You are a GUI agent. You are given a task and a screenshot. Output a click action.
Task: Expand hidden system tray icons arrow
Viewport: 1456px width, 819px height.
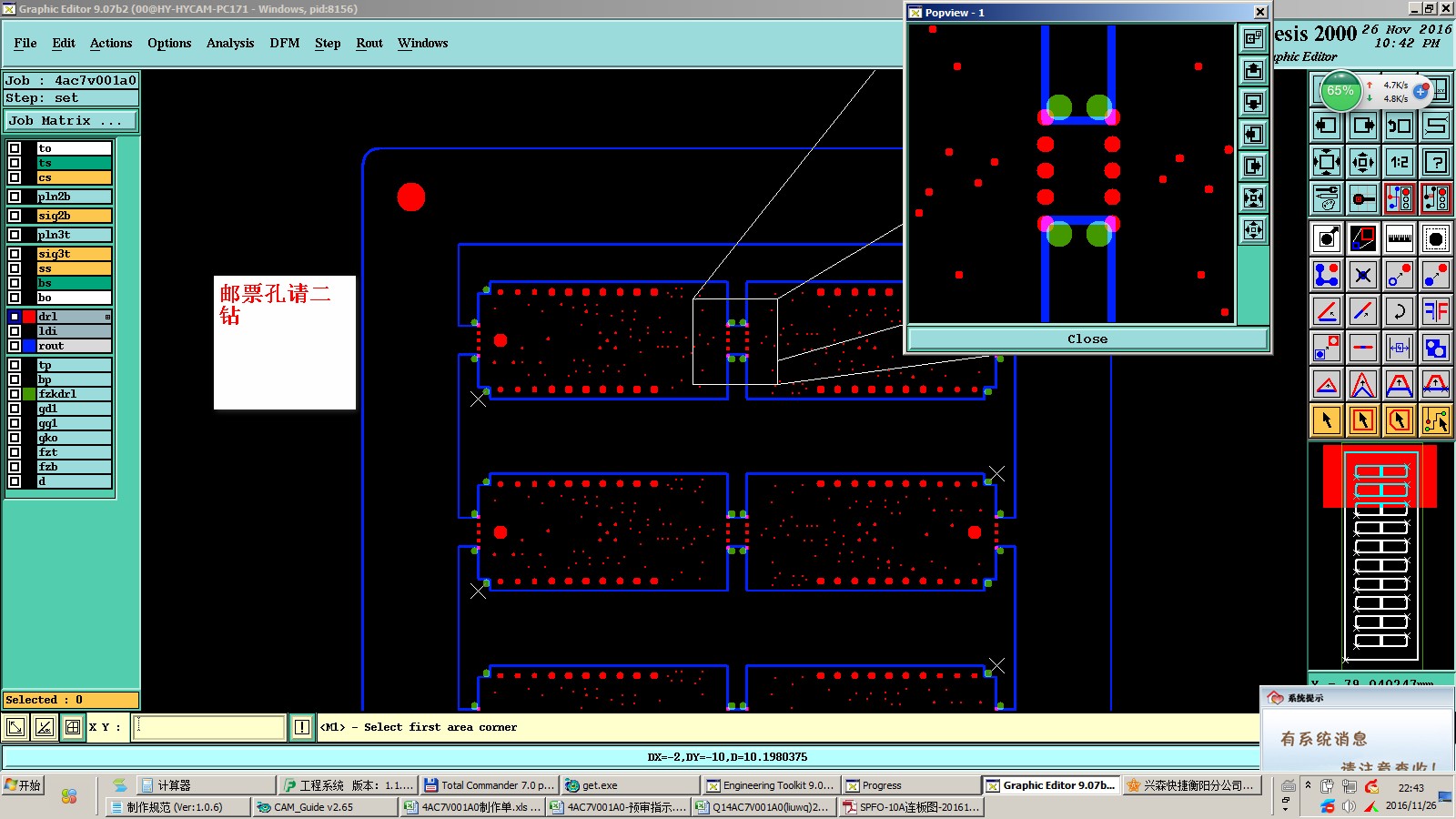1308,784
